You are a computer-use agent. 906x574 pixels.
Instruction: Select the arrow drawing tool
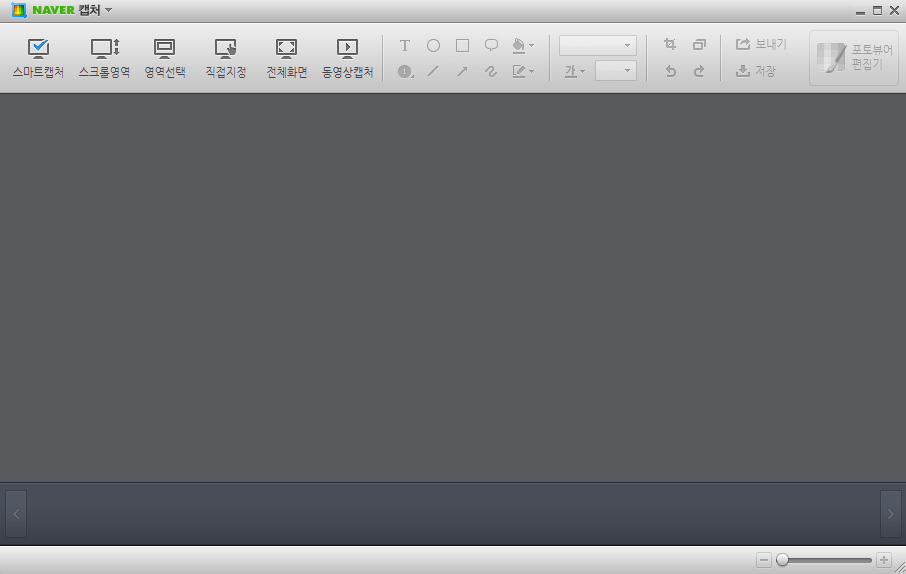[x=462, y=71]
